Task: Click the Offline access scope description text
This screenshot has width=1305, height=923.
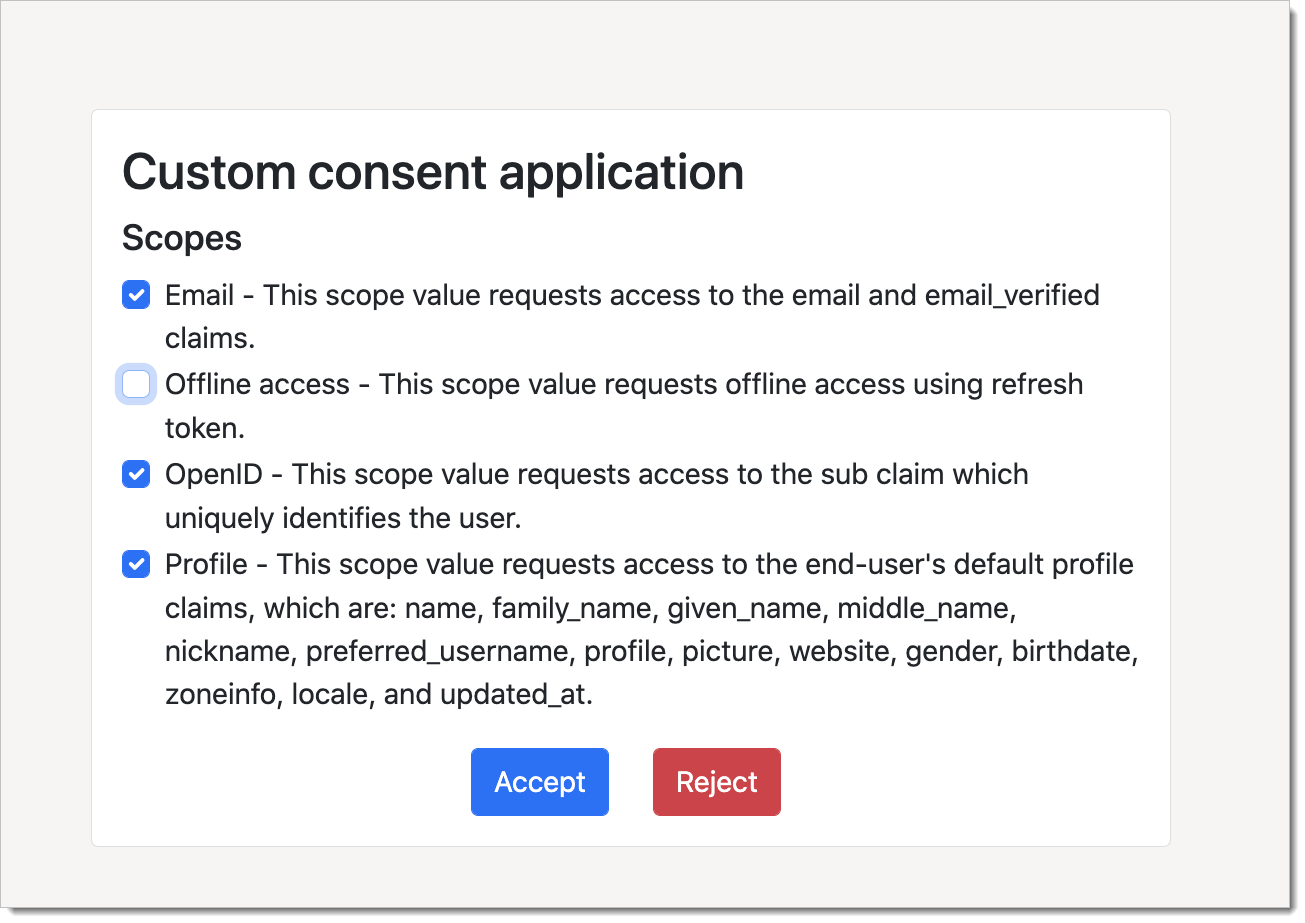Action: (x=624, y=406)
